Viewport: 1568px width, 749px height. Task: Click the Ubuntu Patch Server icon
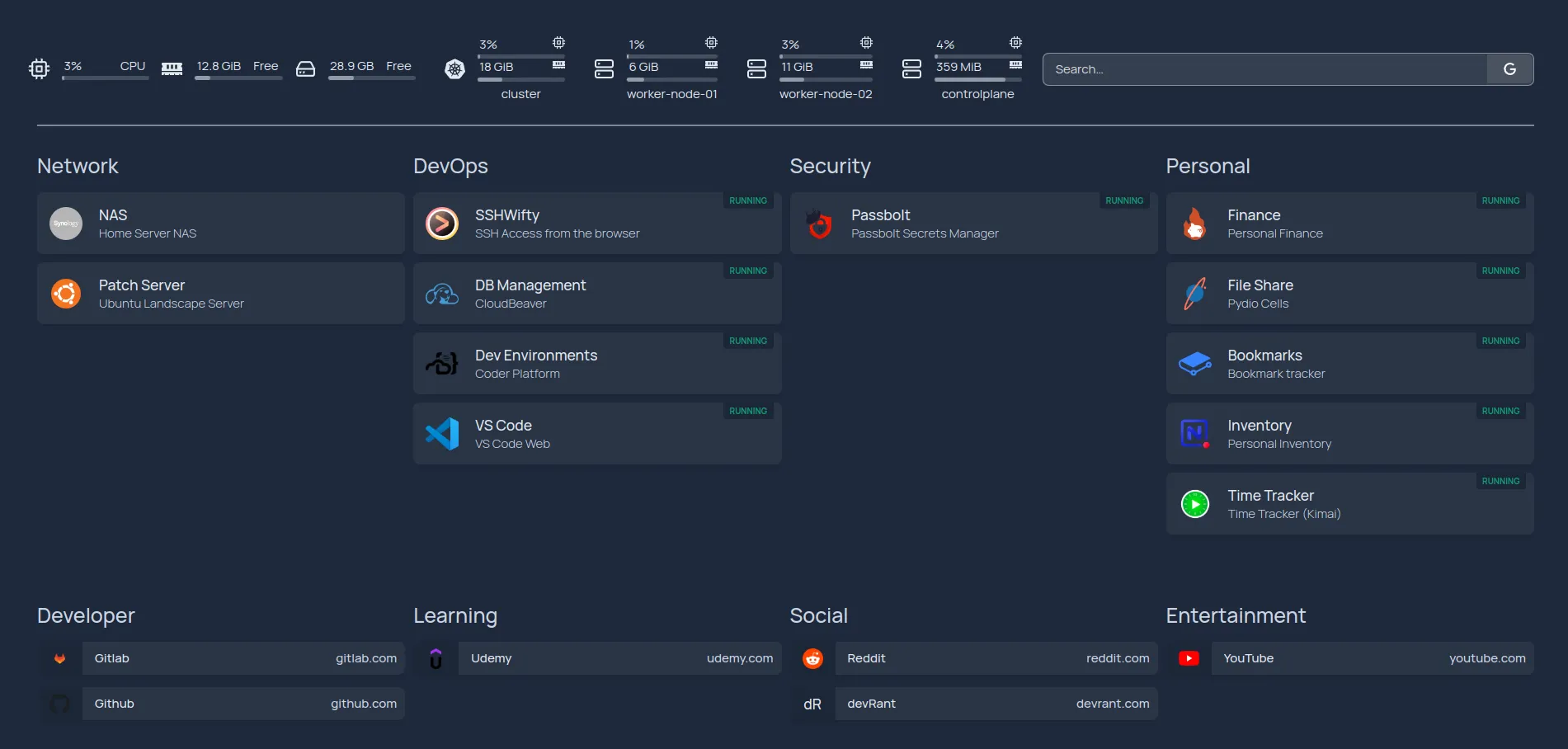coord(66,293)
